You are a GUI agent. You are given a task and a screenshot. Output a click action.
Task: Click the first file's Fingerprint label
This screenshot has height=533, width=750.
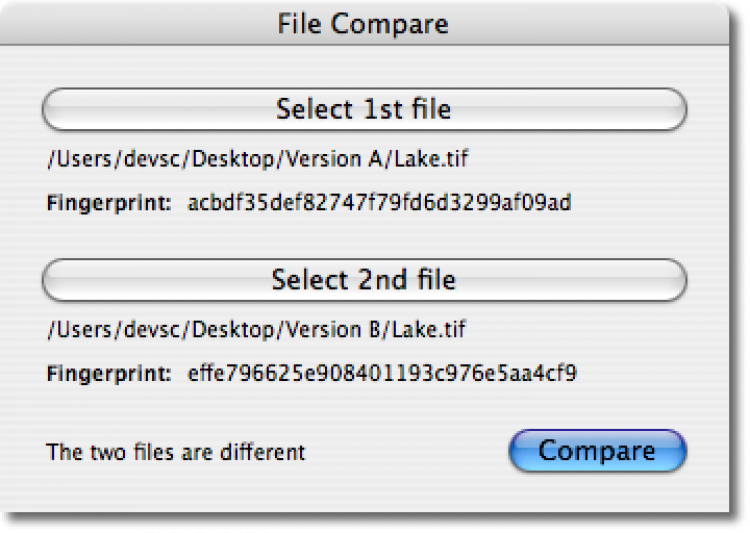(x=109, y=204)
